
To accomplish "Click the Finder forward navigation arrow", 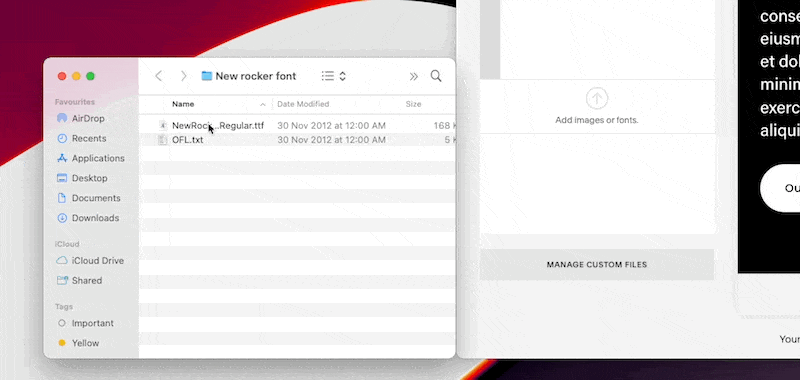I will pyautogui.click(x=184, y=76).
